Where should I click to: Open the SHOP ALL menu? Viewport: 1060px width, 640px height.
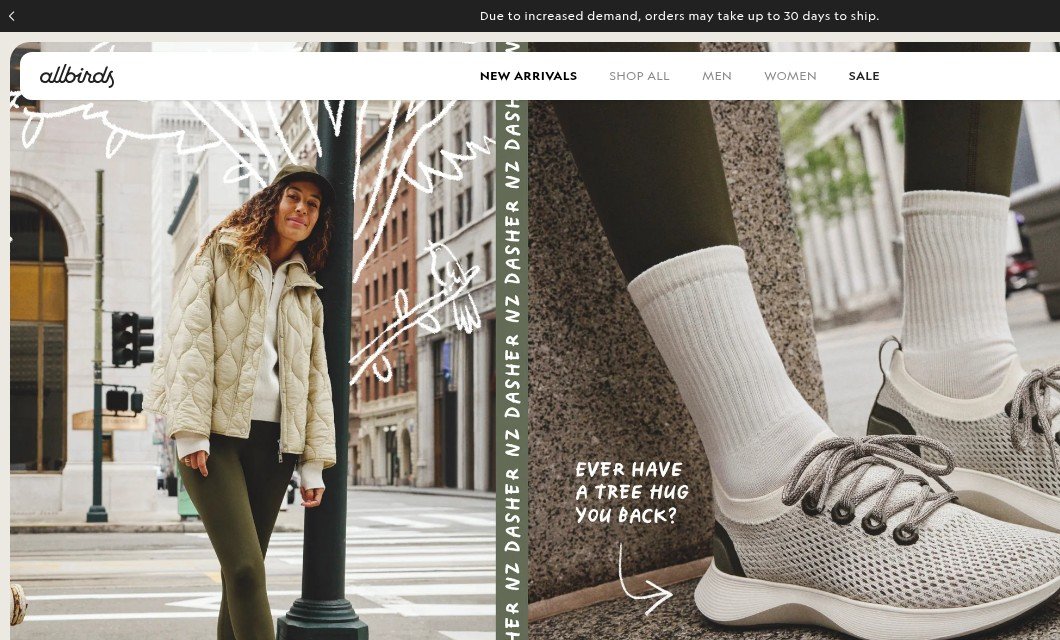[639, 76]
